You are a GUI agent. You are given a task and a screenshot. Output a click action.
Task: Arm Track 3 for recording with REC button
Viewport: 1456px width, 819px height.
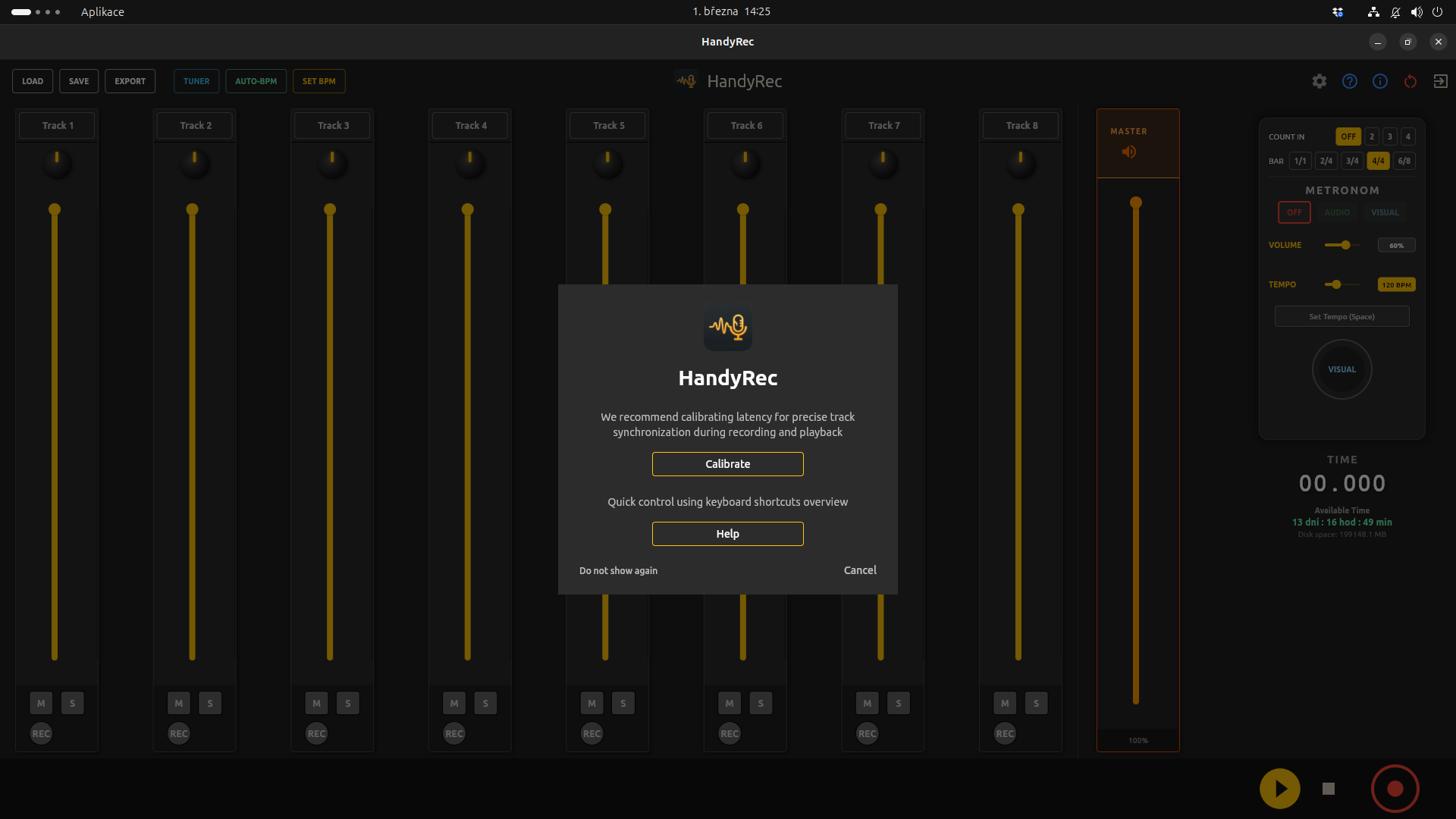pyautogui.click(x=316, y=733)
